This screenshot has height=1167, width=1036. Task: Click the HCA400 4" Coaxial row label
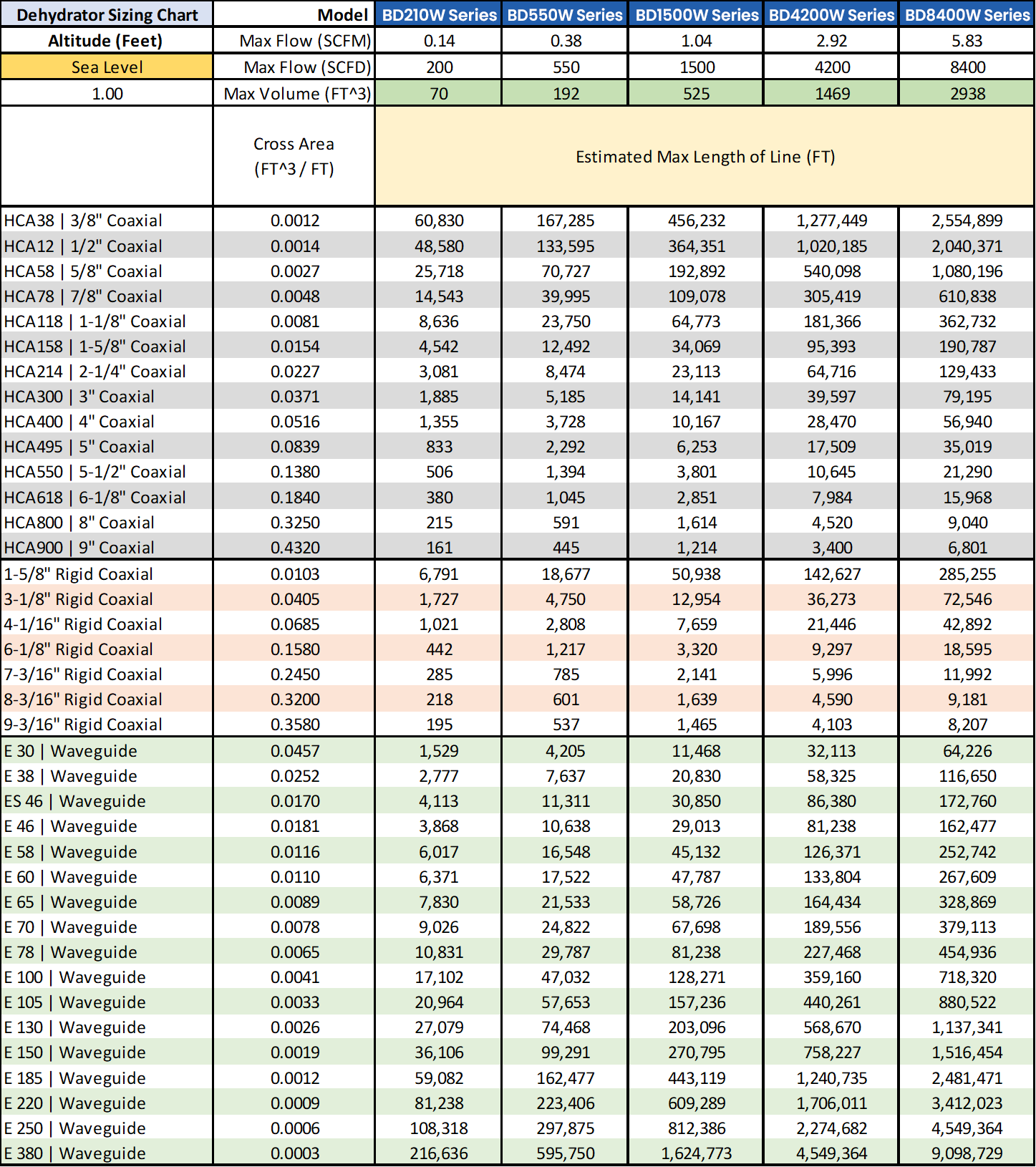(x=79, y=422)
